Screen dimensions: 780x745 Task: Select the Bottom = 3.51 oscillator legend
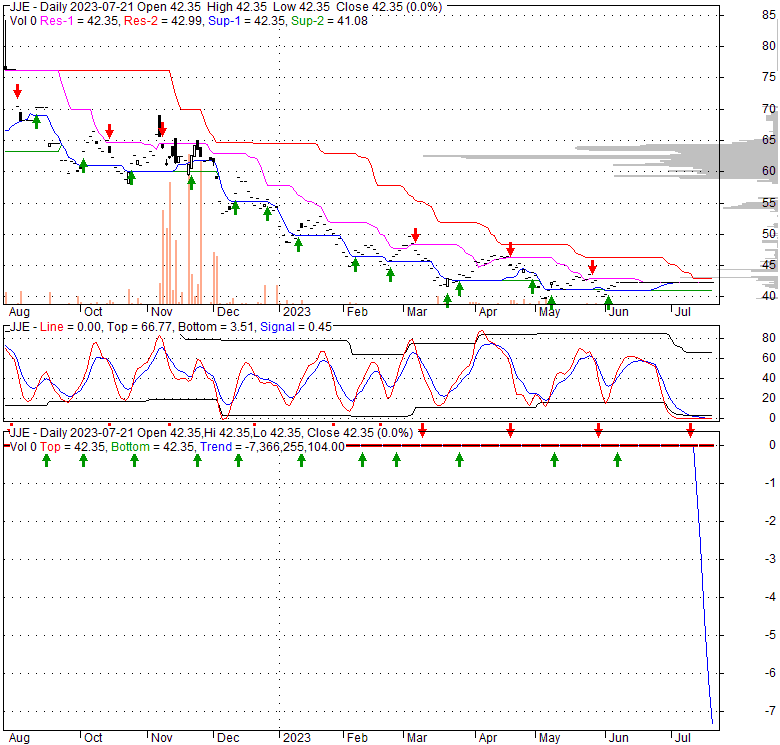tap(215, 327)
